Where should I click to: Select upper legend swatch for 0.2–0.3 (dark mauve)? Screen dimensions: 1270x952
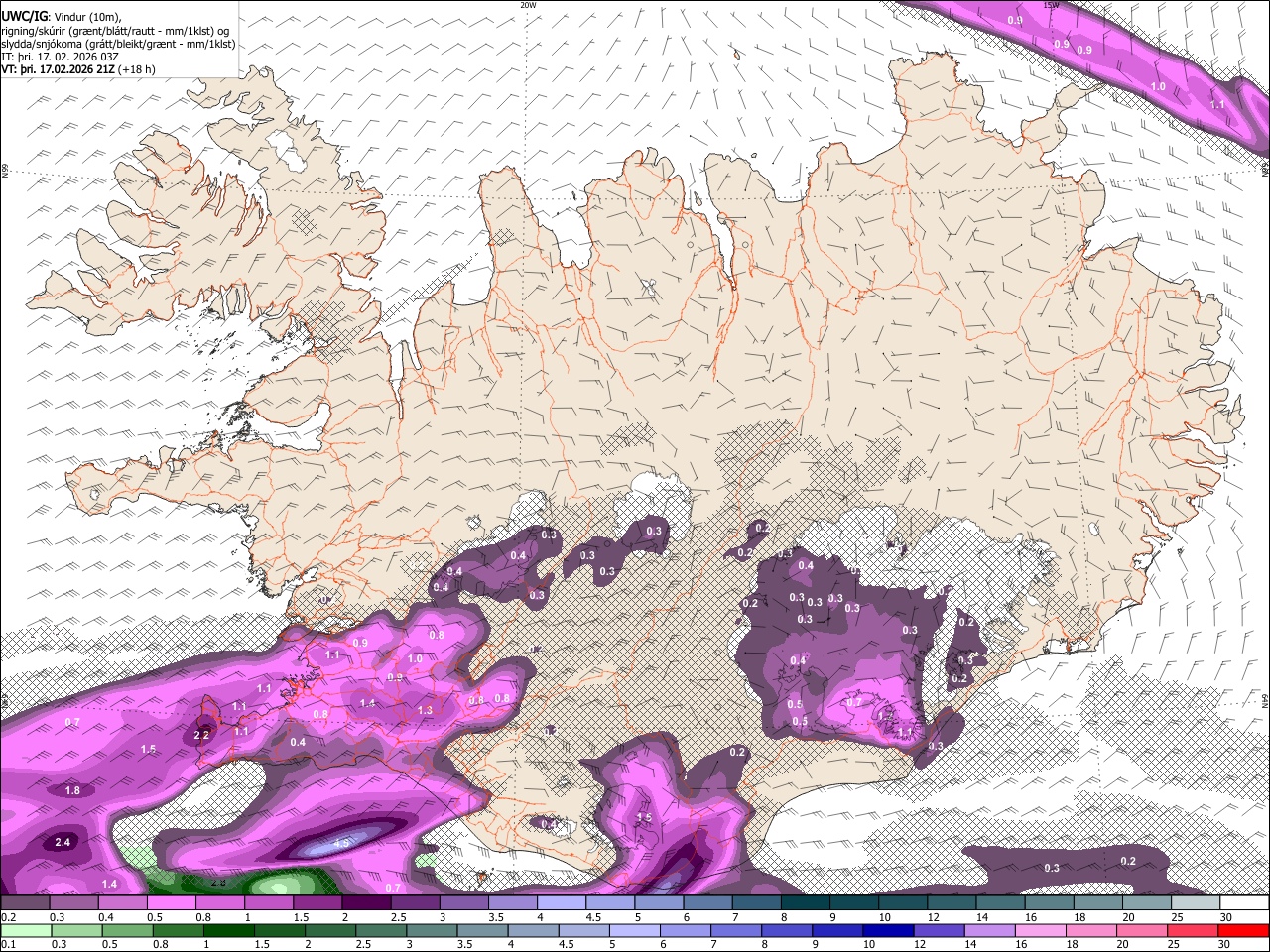coord(25,903)
